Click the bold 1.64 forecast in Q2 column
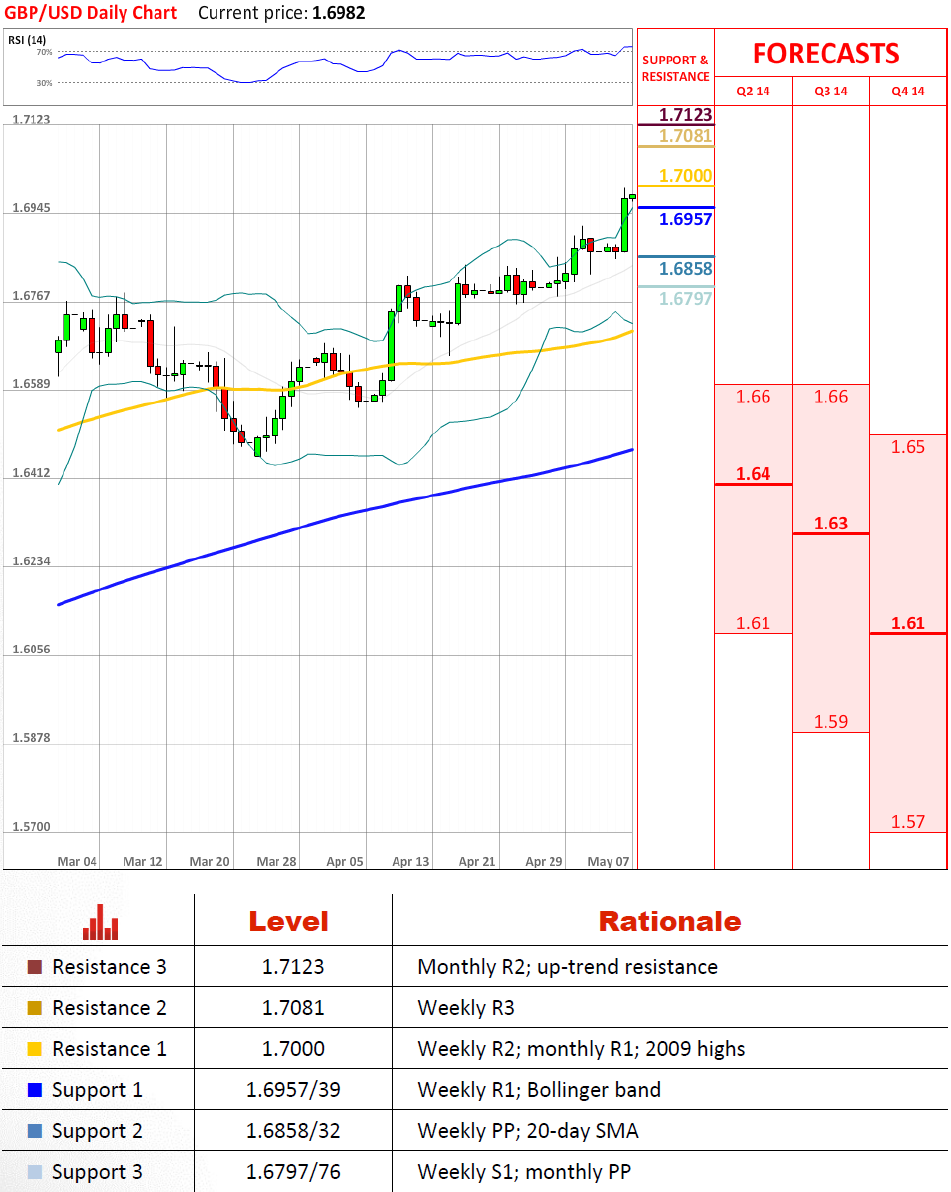The height and width of the screenshot is (1192, 951). click(753, 474)
